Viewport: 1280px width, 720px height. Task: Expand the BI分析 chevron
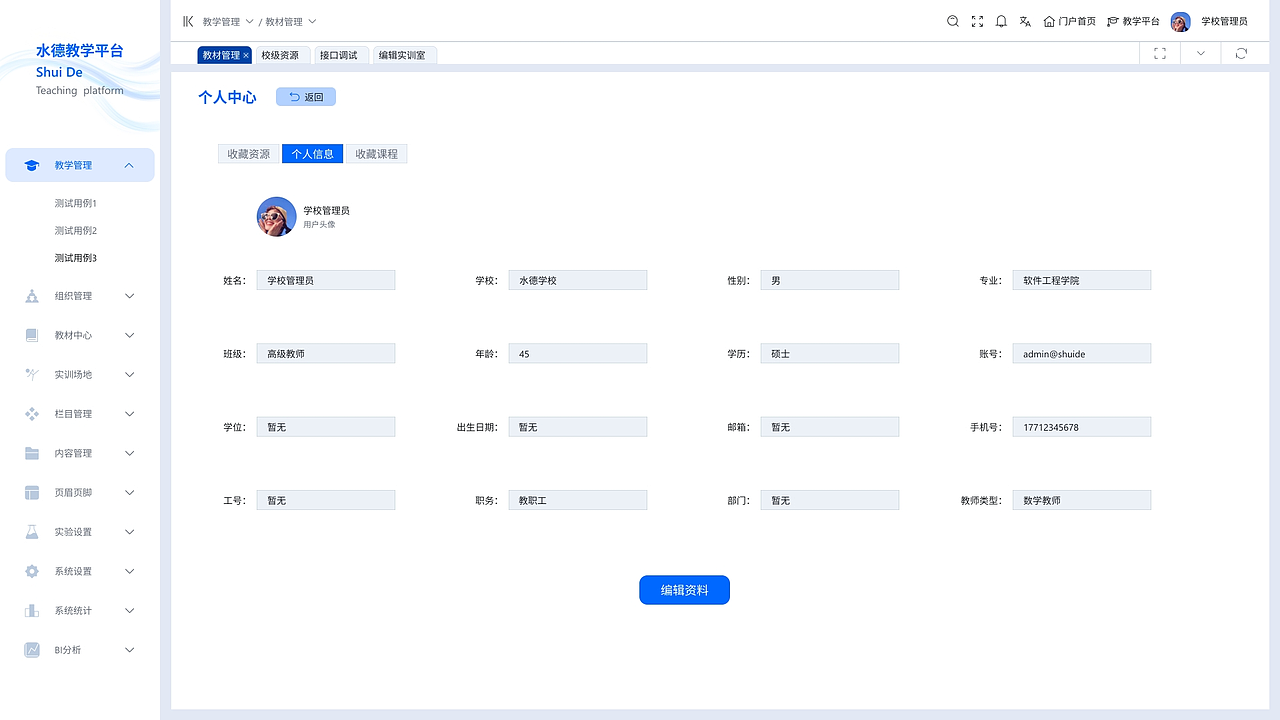click(x=129, y=650)
